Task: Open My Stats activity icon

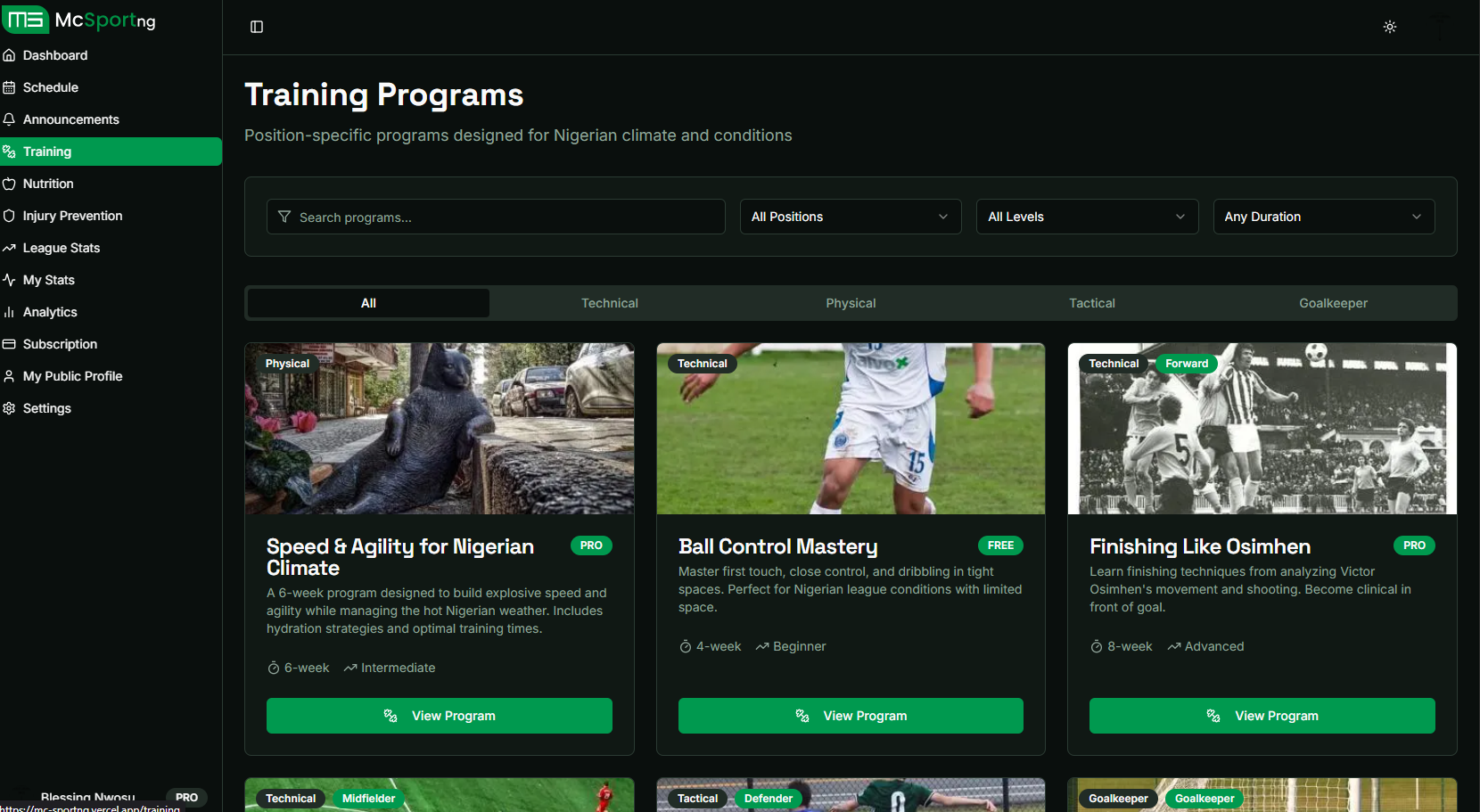Action: [8, 279]
